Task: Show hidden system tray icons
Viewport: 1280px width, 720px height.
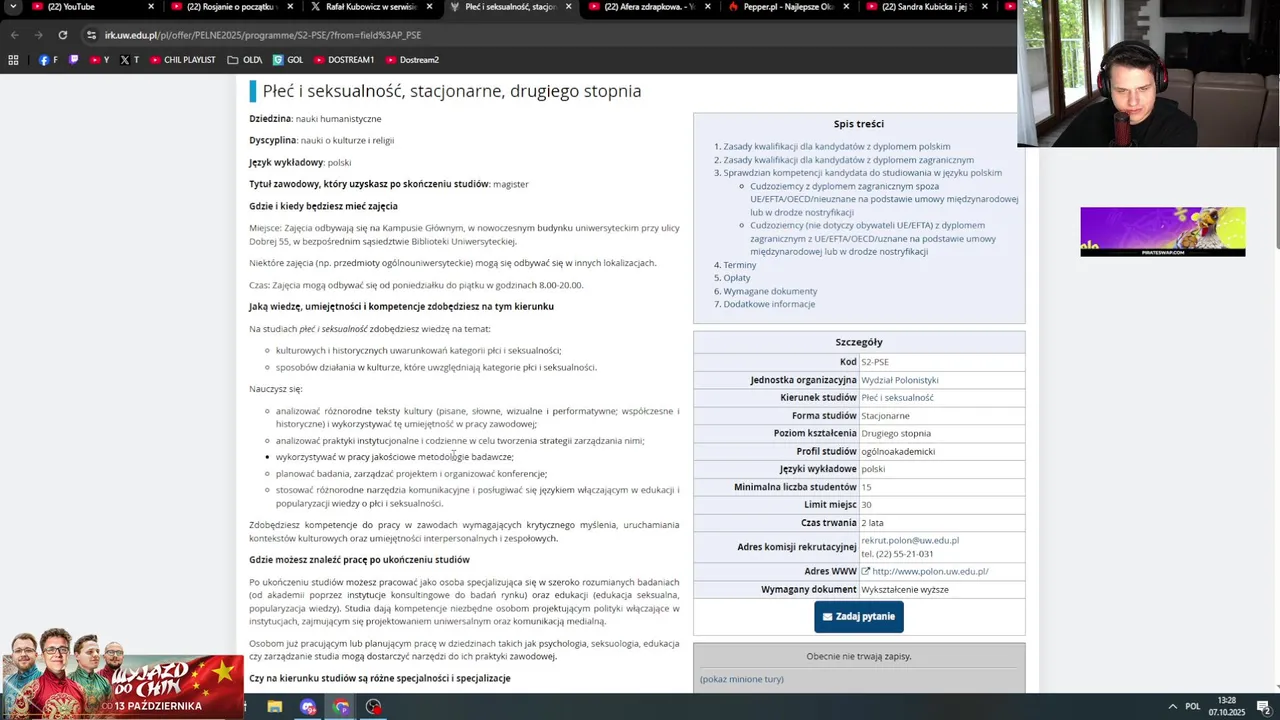Action: pos(1173,707)
